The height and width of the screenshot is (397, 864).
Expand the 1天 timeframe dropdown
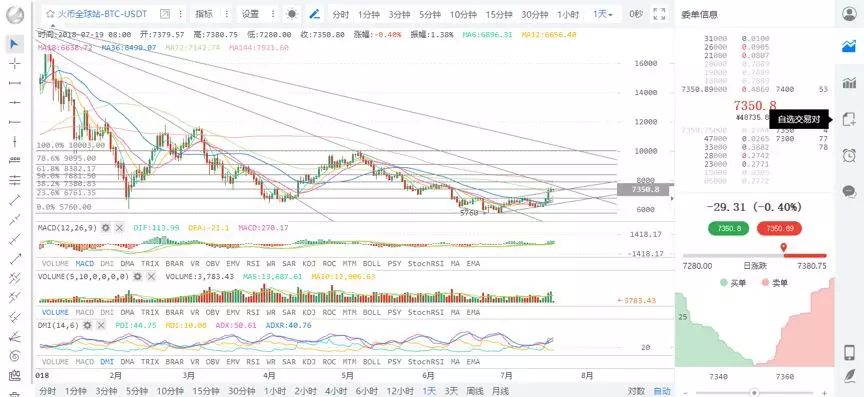click(603, 14)
